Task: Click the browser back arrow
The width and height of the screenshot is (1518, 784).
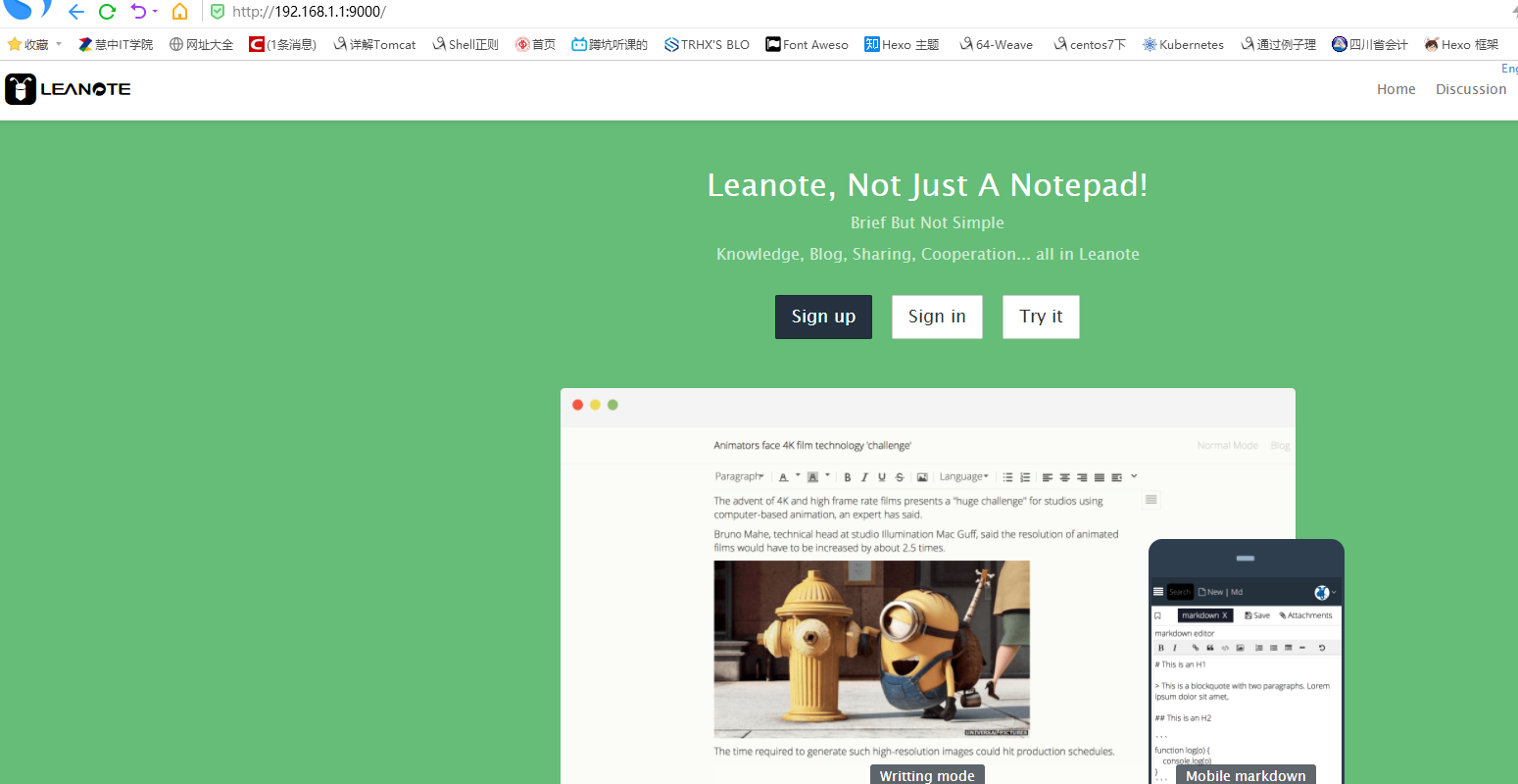Action: [76, 12]
